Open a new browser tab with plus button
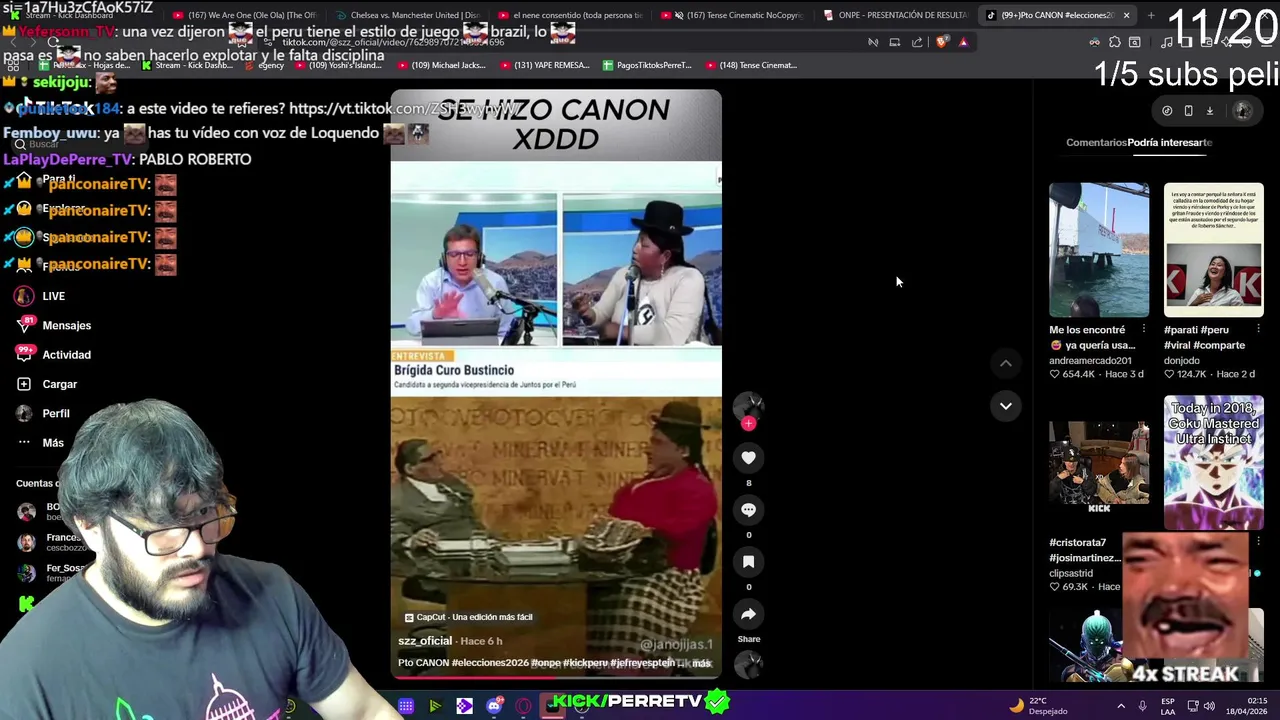The width and height of the screenshot is (1280, 720). pos(1150,15)
